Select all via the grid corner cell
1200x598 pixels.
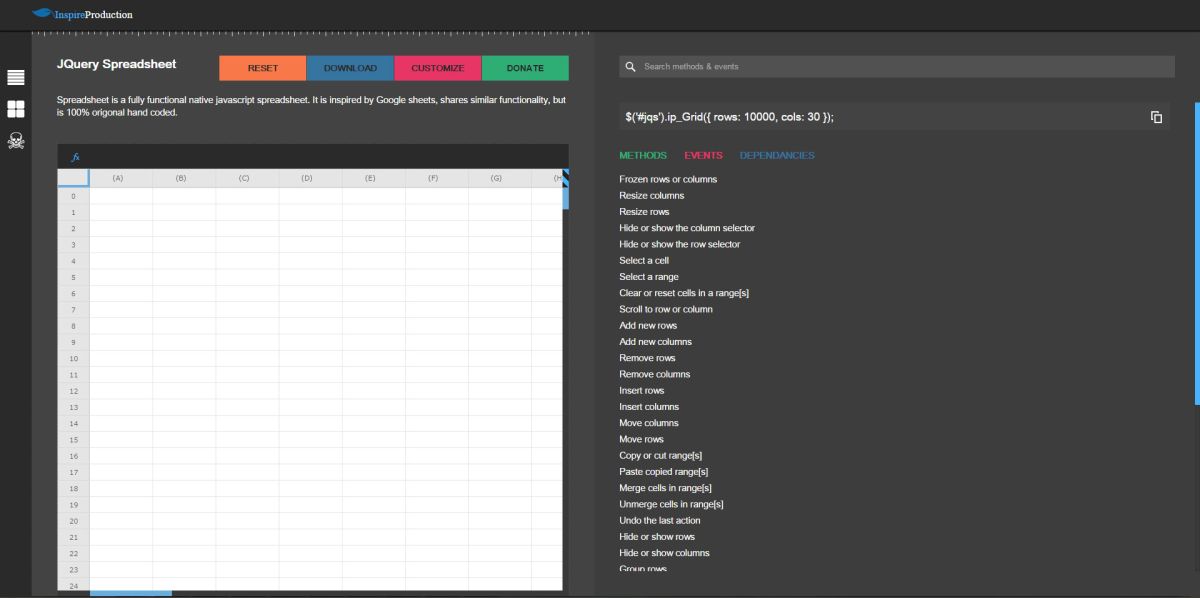(73, 178)
